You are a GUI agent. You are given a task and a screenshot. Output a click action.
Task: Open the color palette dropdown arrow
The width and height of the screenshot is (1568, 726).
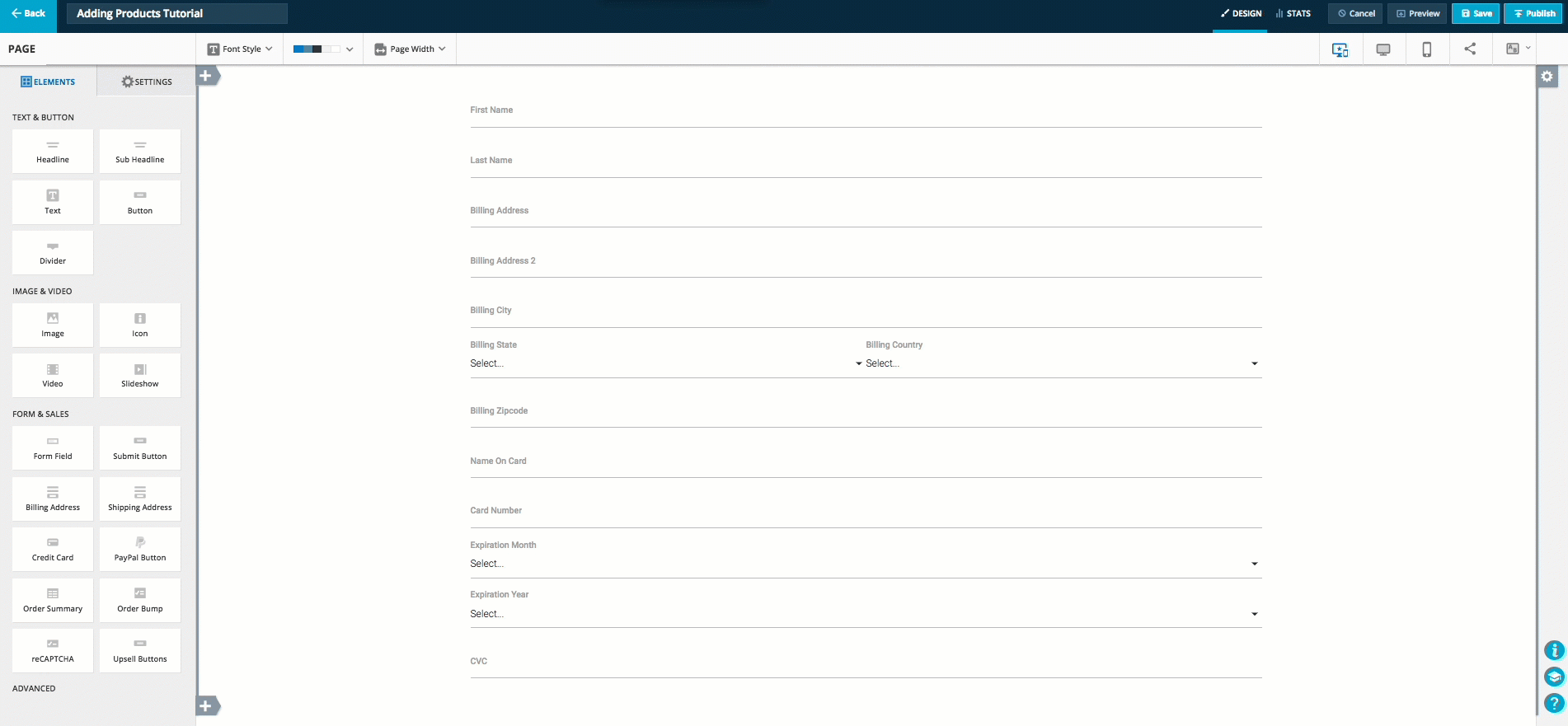point(350,49)
